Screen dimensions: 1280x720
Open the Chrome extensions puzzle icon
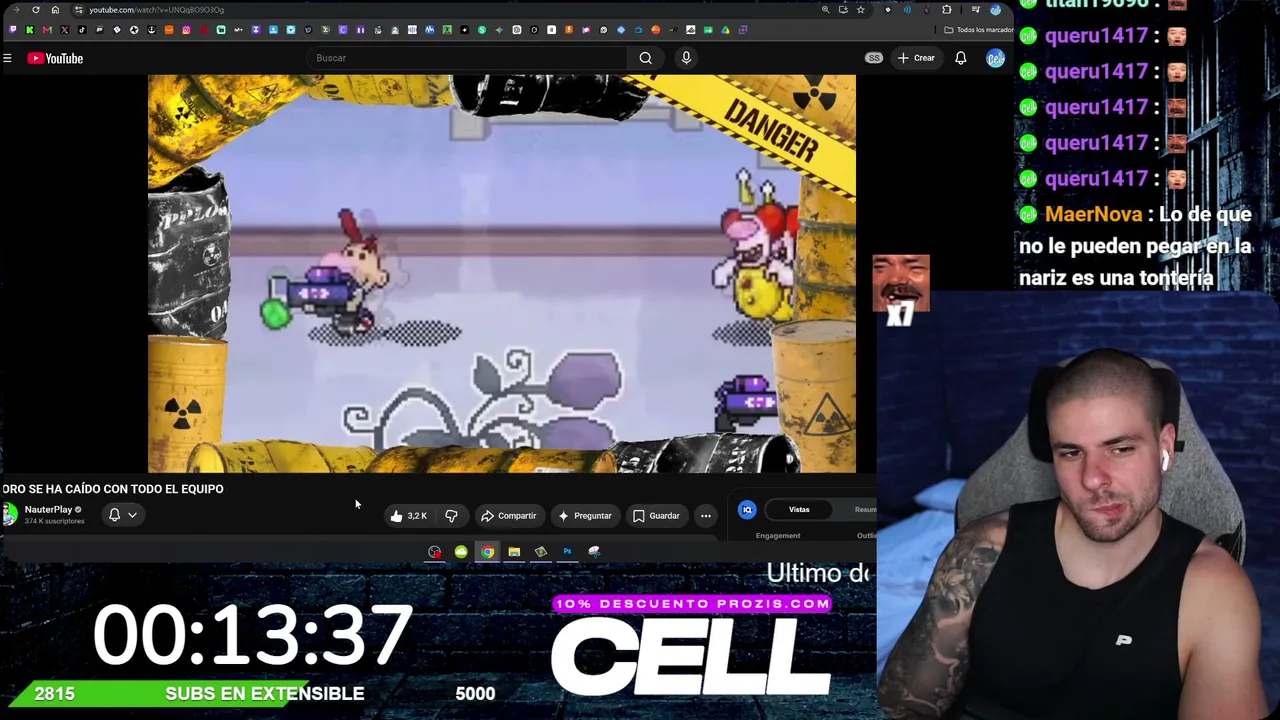point(947,10)
